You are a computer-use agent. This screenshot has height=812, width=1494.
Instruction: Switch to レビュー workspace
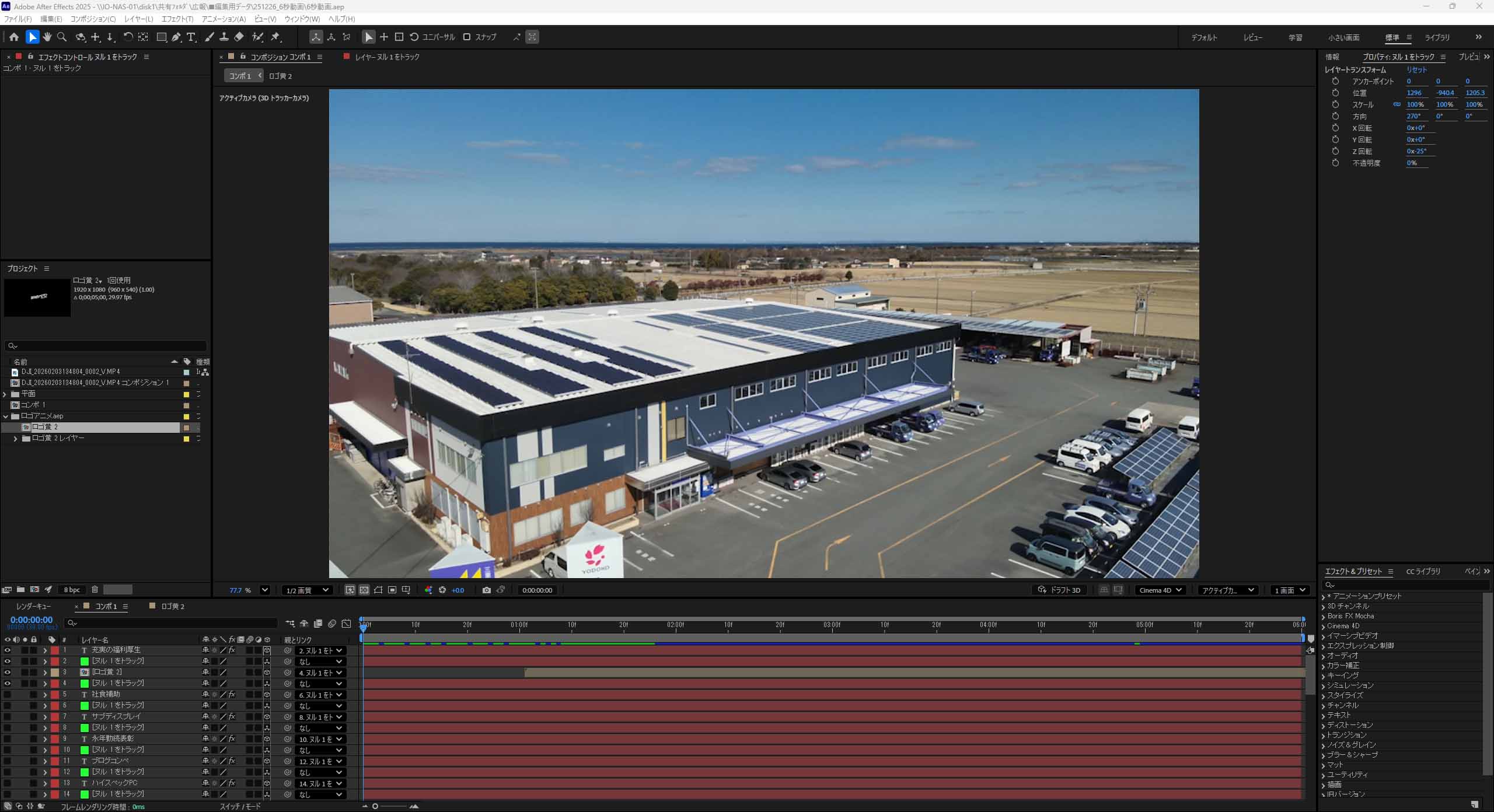(1252, 37)
